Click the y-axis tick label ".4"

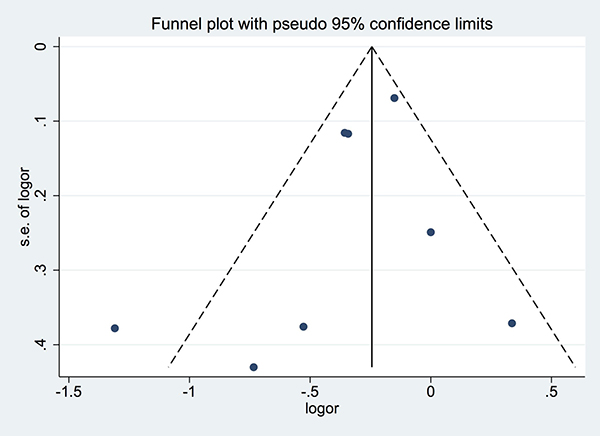38,345
